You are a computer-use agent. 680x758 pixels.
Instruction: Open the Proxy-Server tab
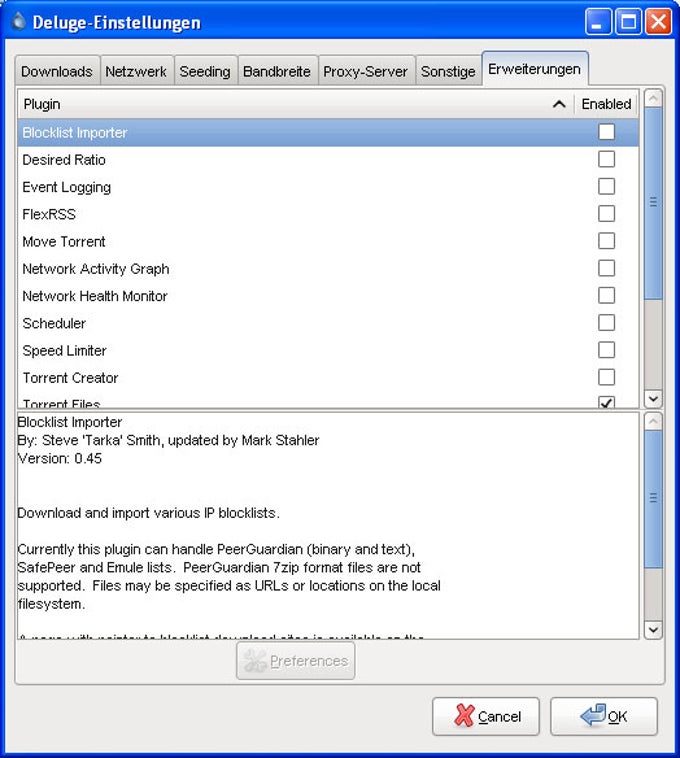click(366, 72)
